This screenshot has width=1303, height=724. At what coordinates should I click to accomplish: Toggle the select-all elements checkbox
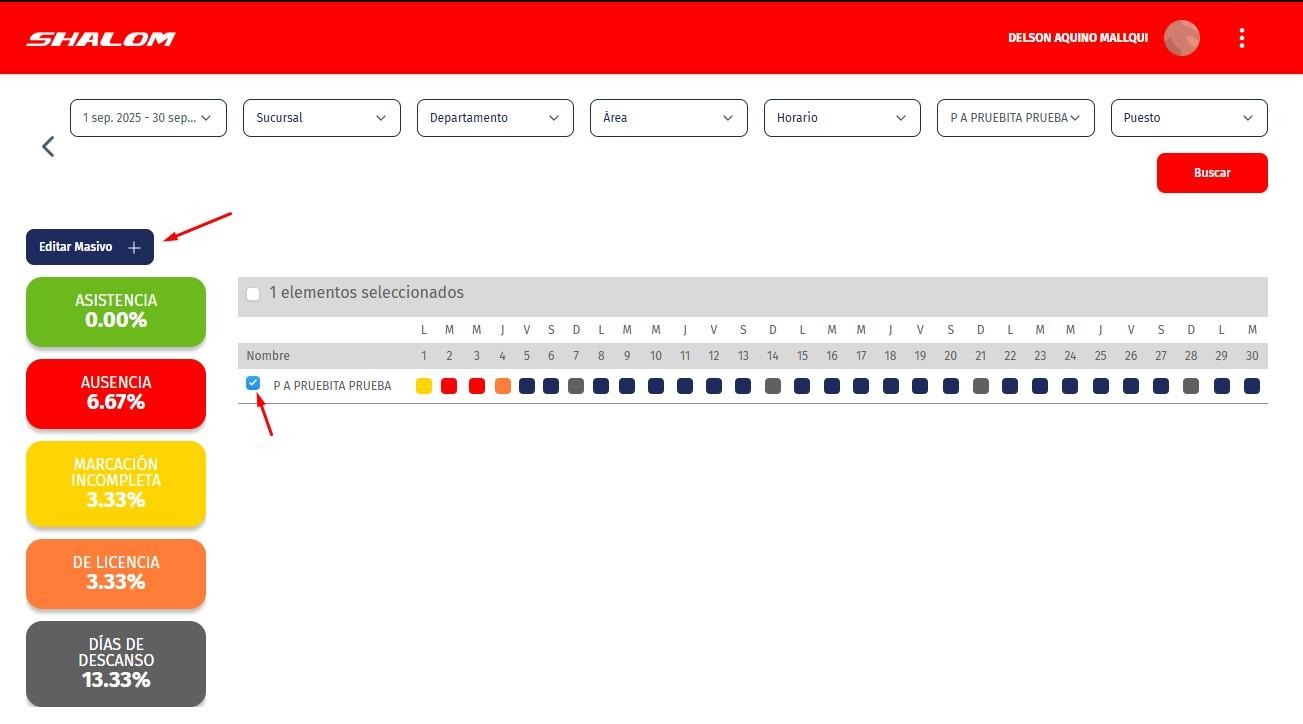tap(253, 294)
